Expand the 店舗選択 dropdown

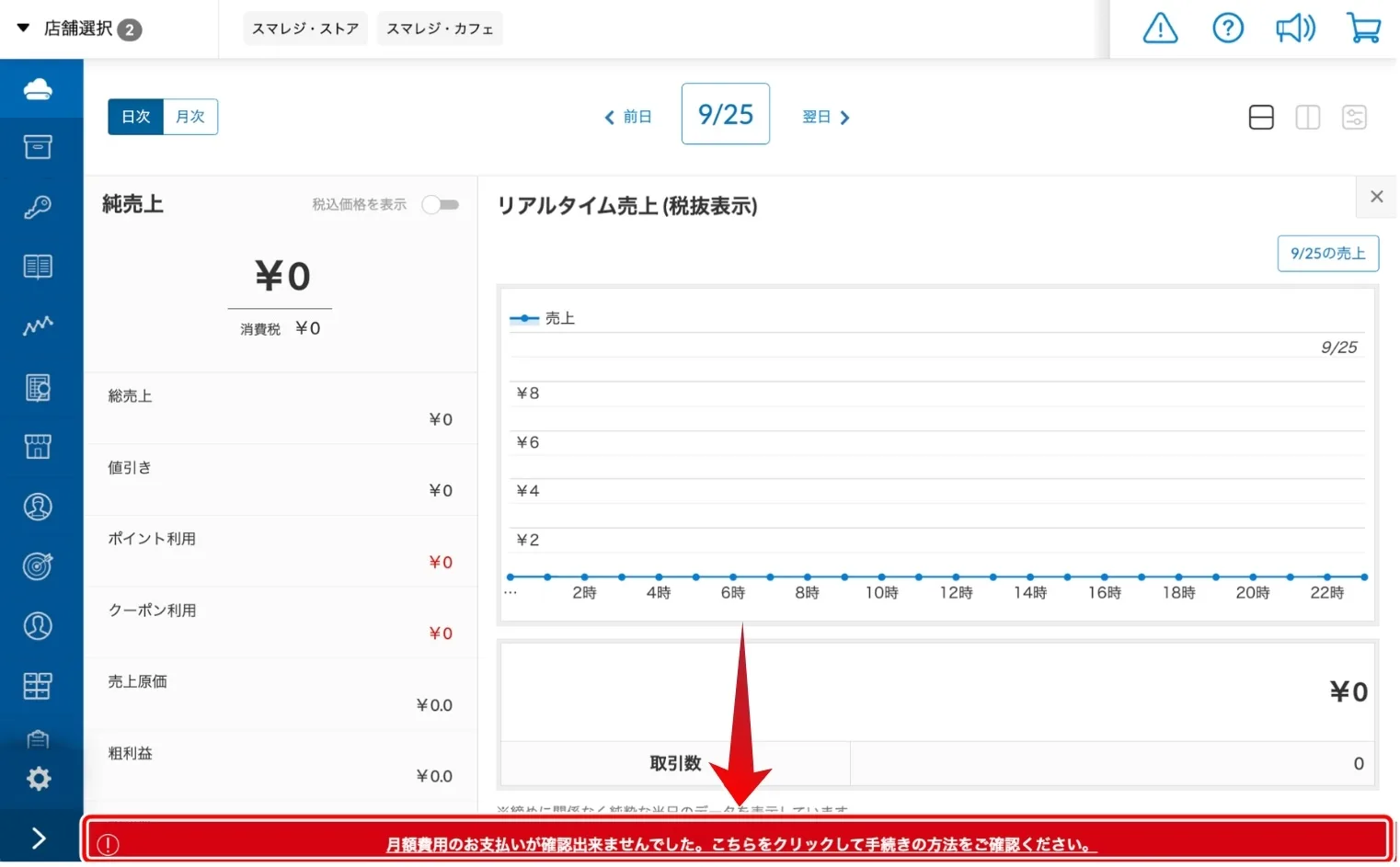point(79,29)
